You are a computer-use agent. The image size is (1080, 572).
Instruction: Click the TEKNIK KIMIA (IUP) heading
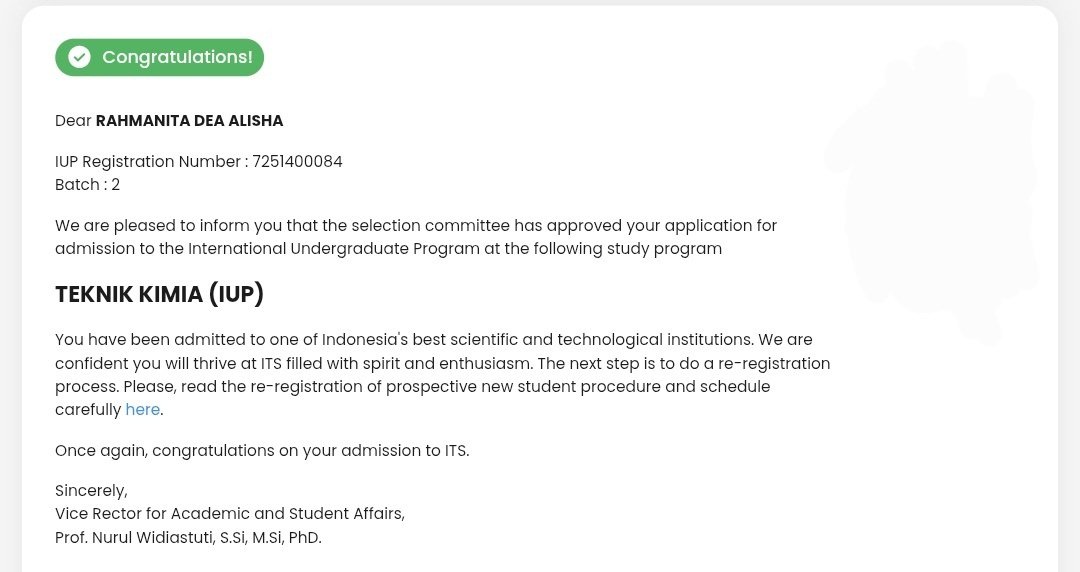click(159, 294)
